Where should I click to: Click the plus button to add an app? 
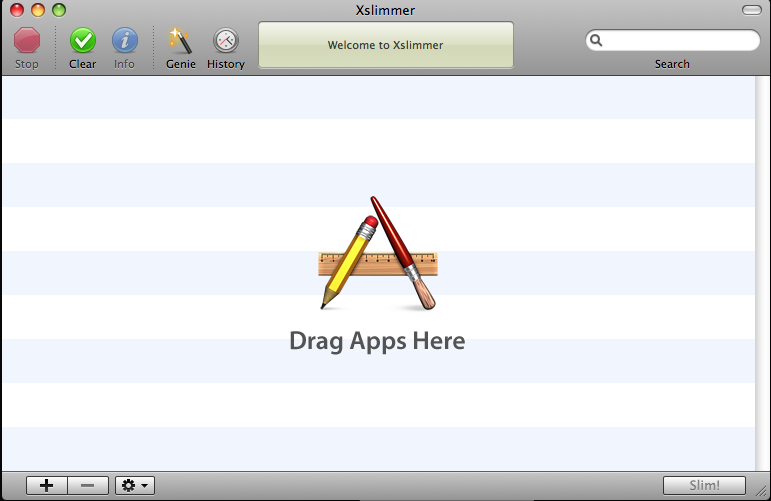click(47, 485)
